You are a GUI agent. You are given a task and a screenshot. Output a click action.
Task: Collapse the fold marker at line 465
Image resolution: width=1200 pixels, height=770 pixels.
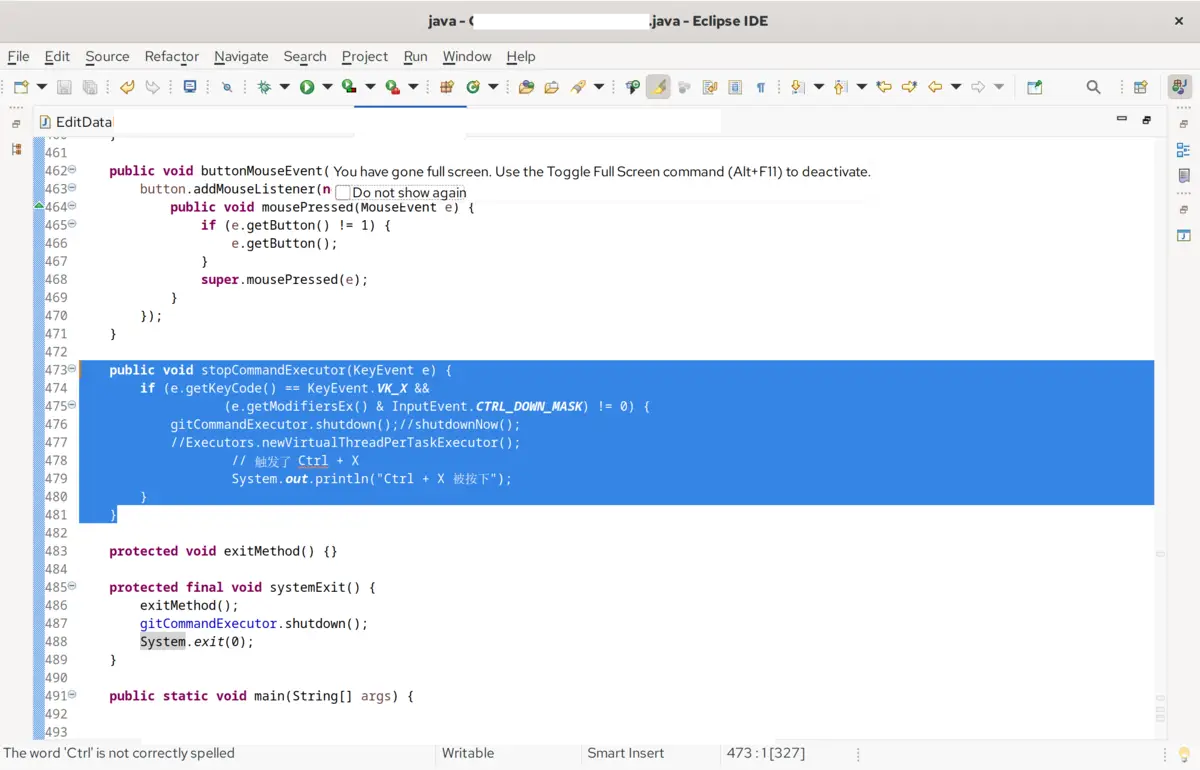coord(72,224)
